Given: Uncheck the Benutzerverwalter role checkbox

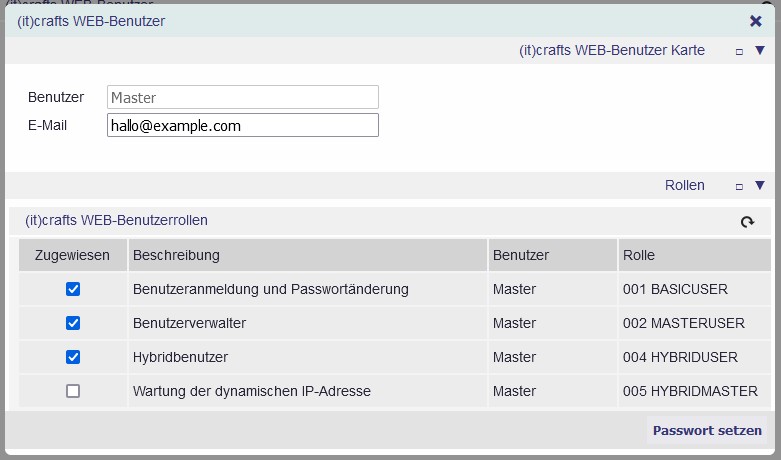Looking at the screenshot, I should (x=73, y=323).
